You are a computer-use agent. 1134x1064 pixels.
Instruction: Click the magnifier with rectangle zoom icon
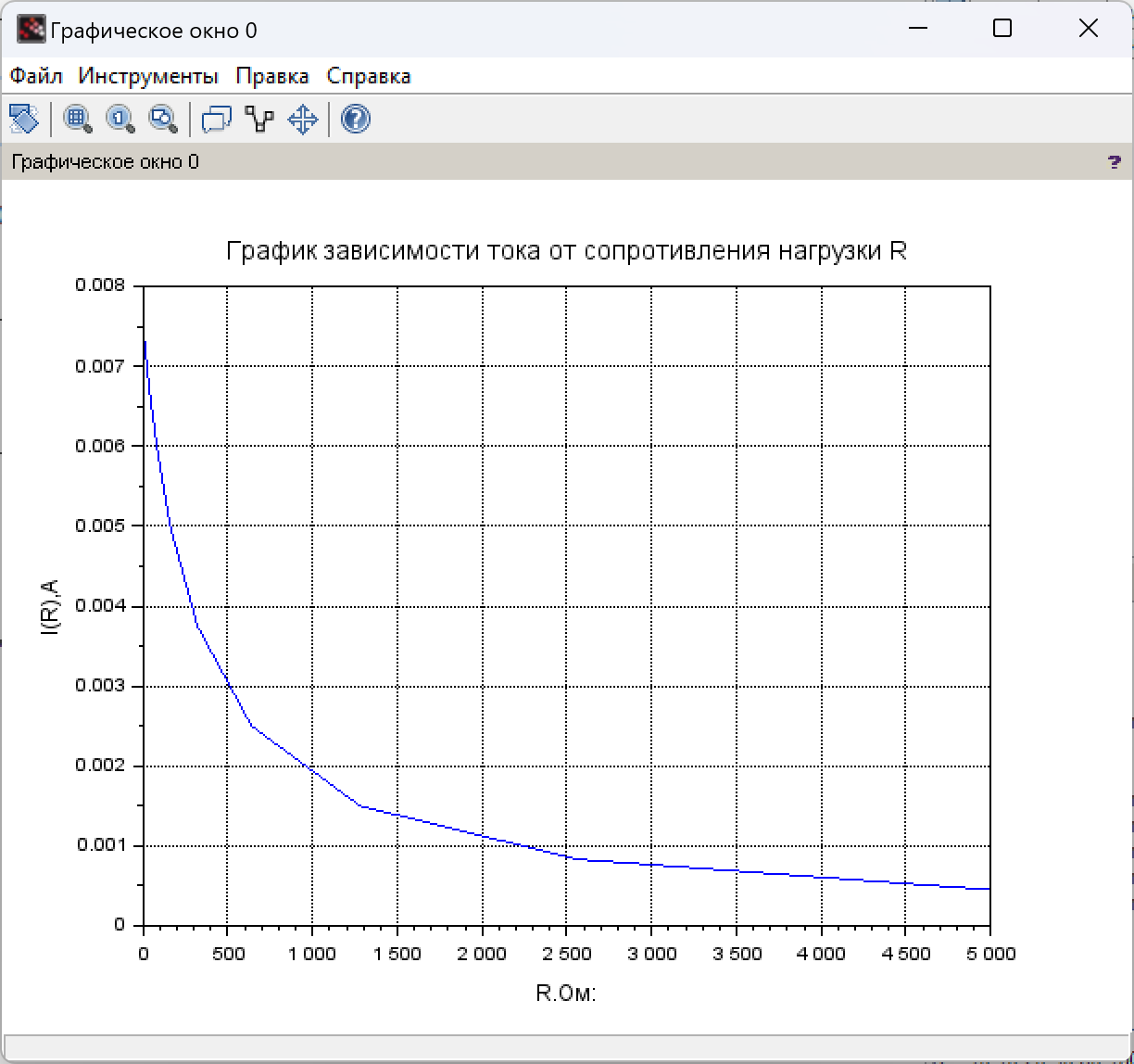[x=163, y=119]
